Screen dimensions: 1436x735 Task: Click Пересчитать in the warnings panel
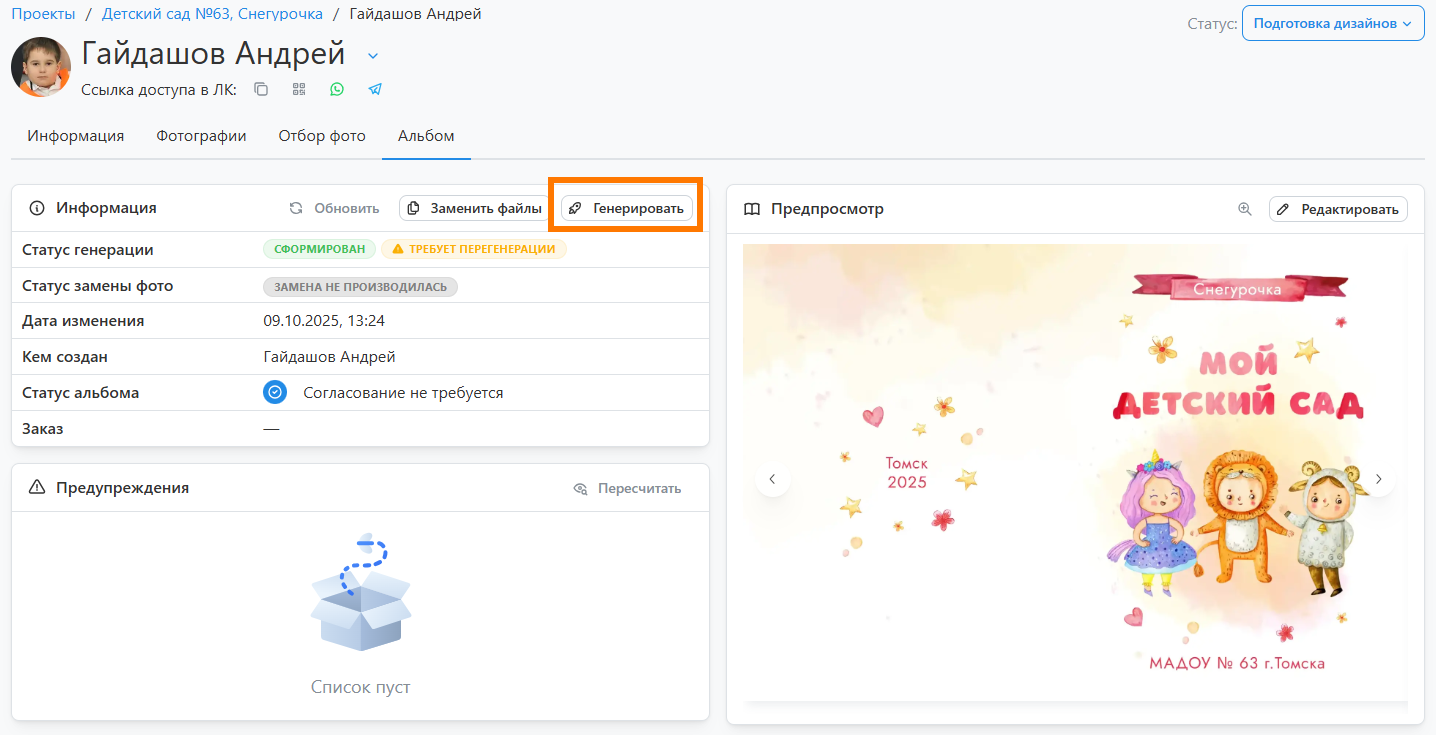click(x=627, y=488)
